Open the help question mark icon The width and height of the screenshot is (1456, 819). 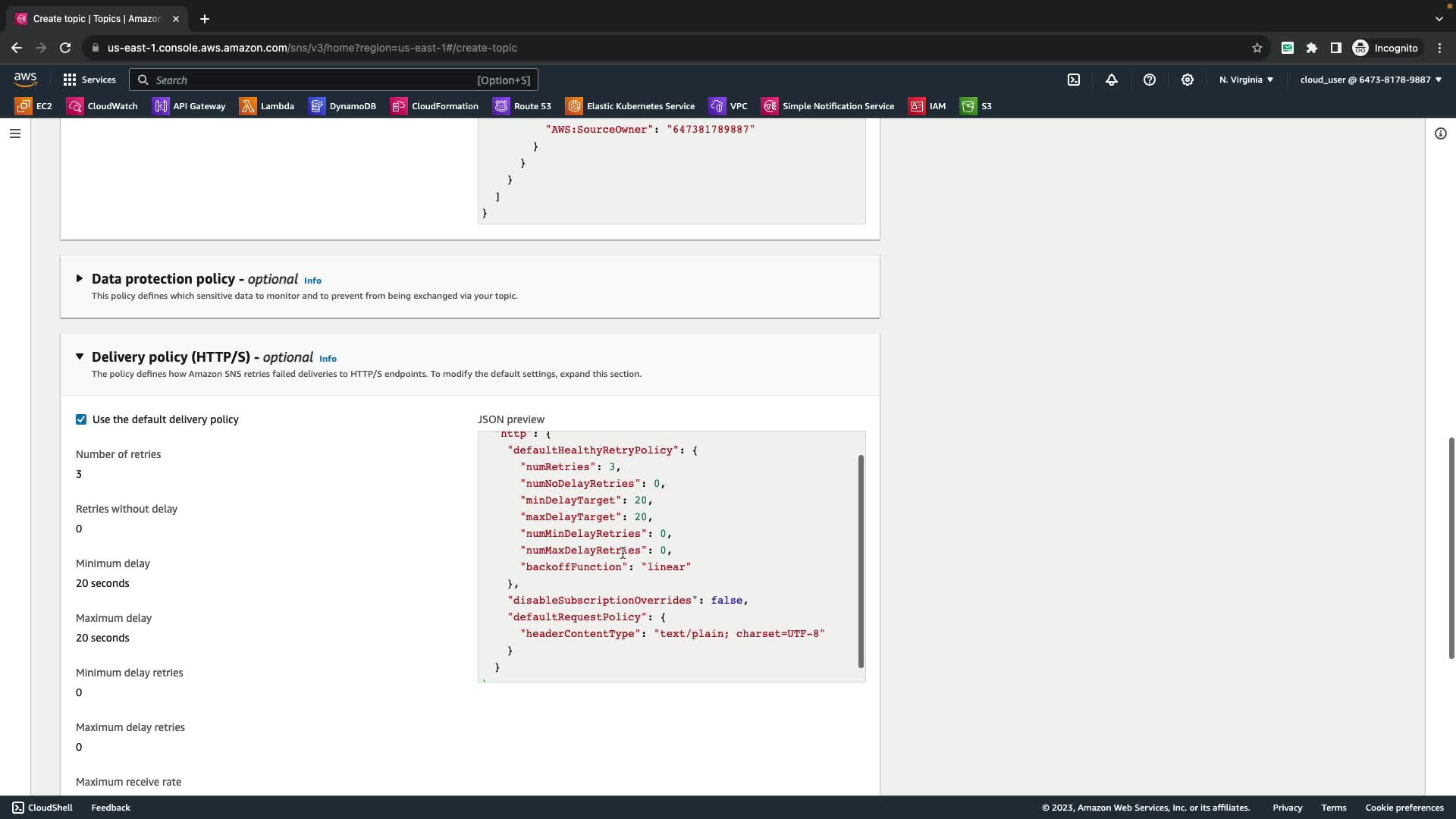click(x=1150, y=80)
